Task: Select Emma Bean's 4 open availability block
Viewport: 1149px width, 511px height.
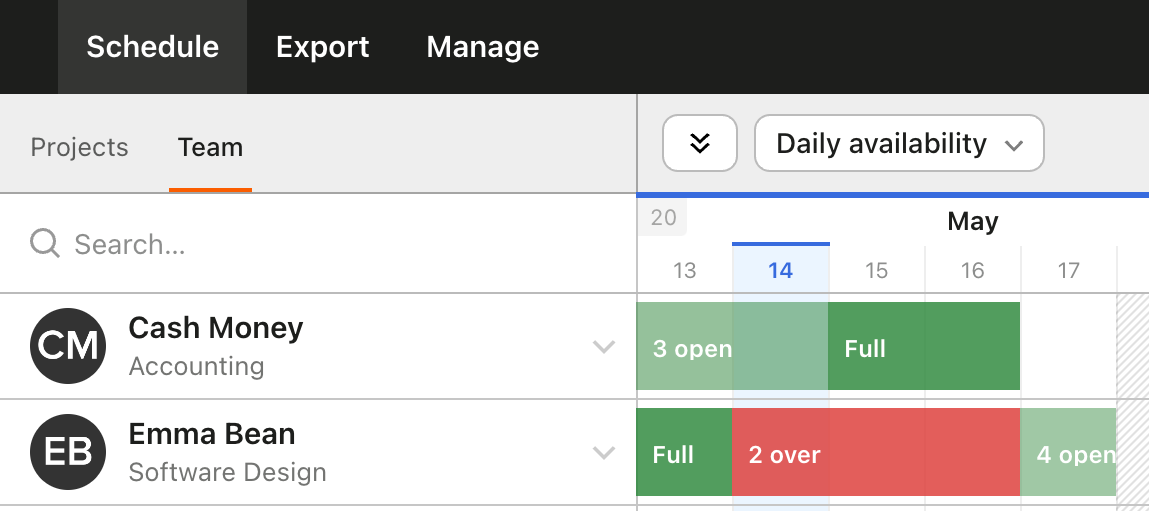Action: (x=1067, y=452)
